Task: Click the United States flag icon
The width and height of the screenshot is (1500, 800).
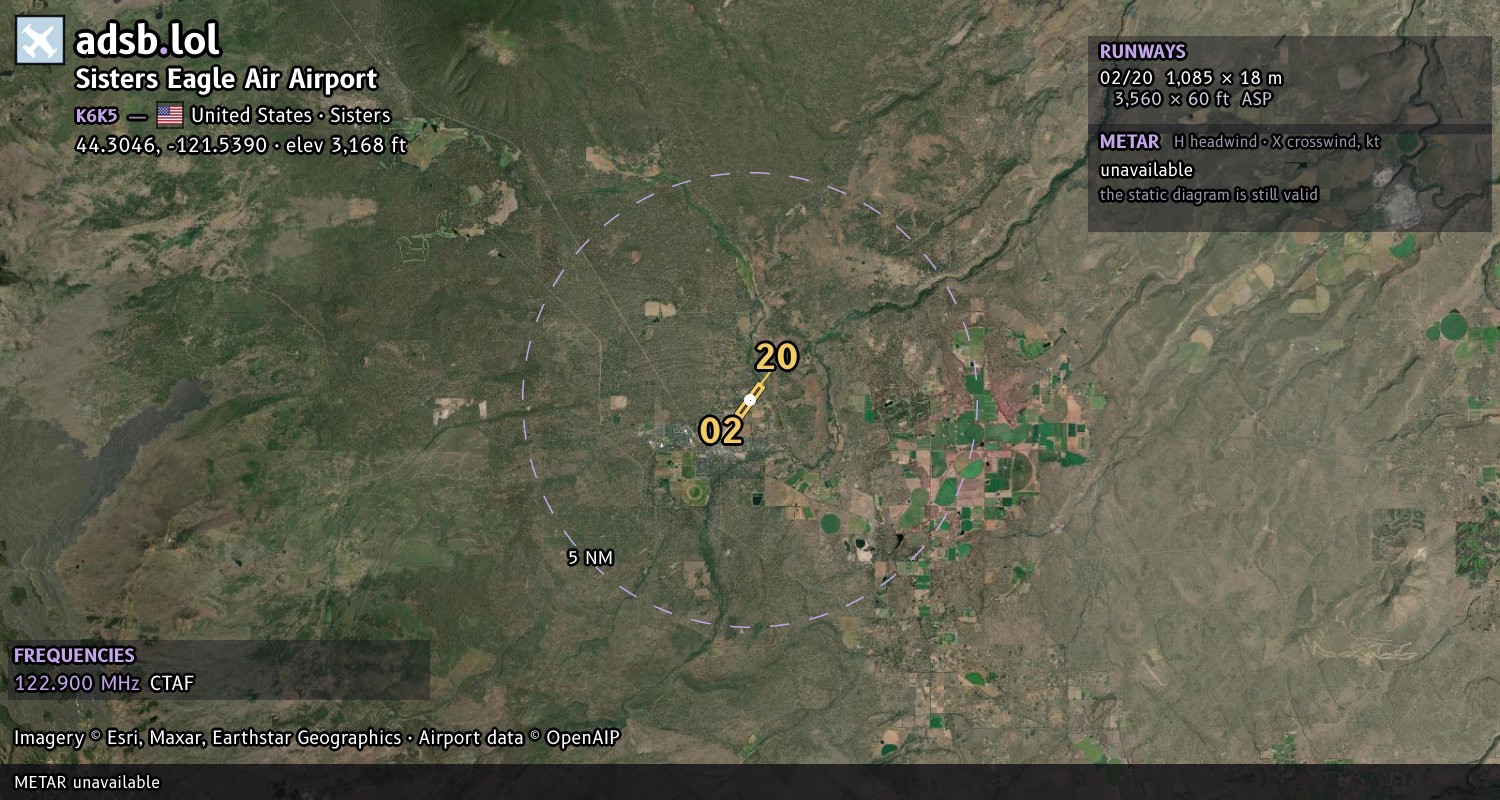Action: click(170, 115)
